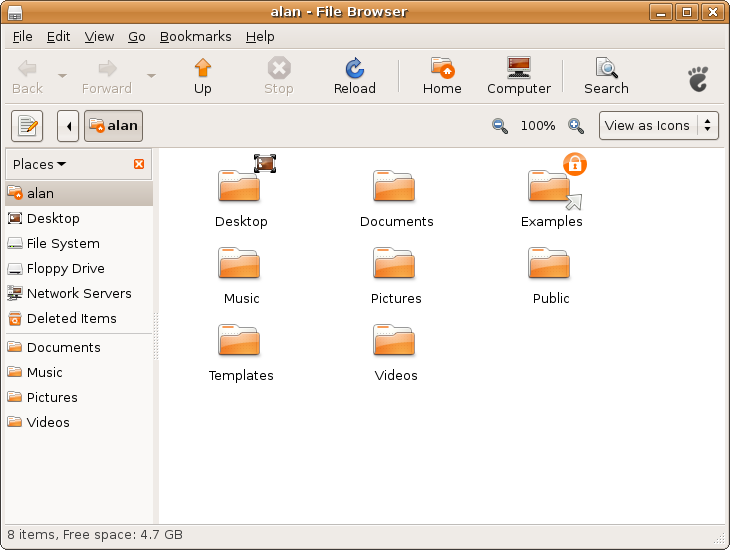Screen dimensions: 730x550
Task: Select the Music folder icon in main pane
Action: [x=239, y=263]
